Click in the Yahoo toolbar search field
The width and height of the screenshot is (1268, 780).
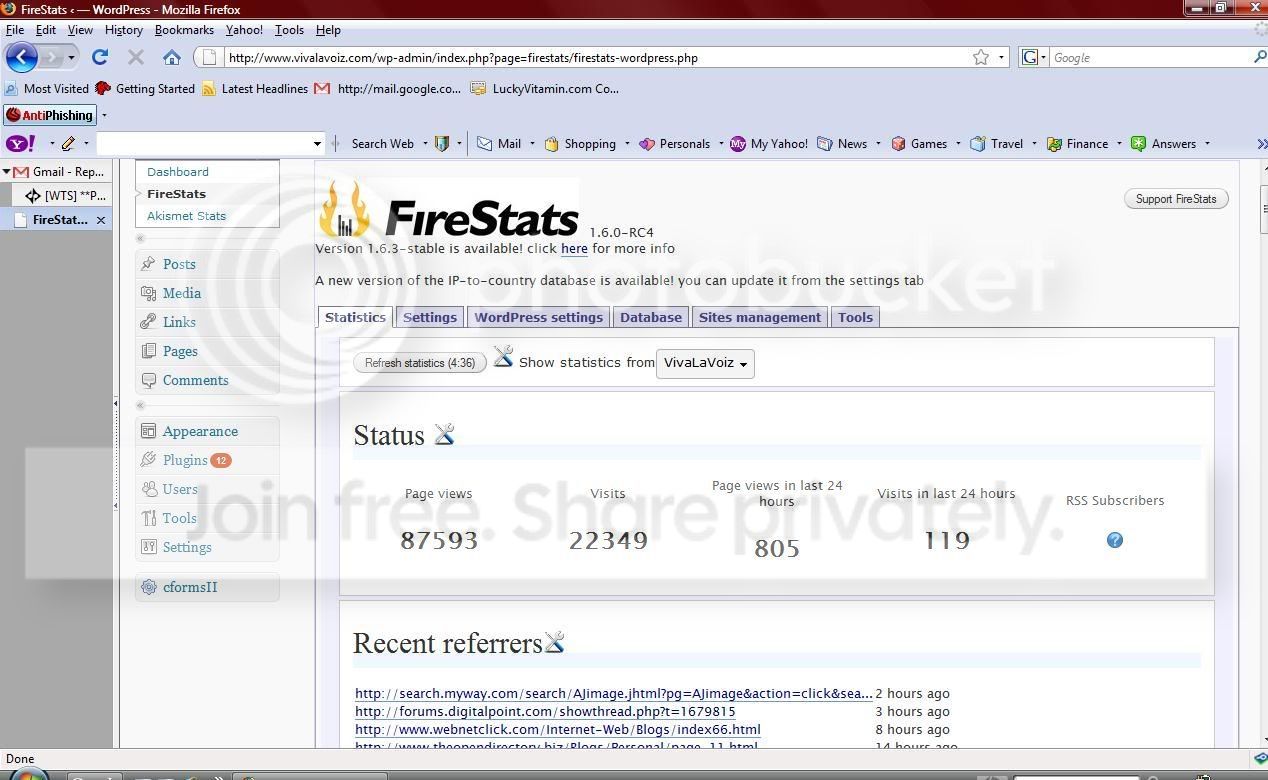[203, 144]
